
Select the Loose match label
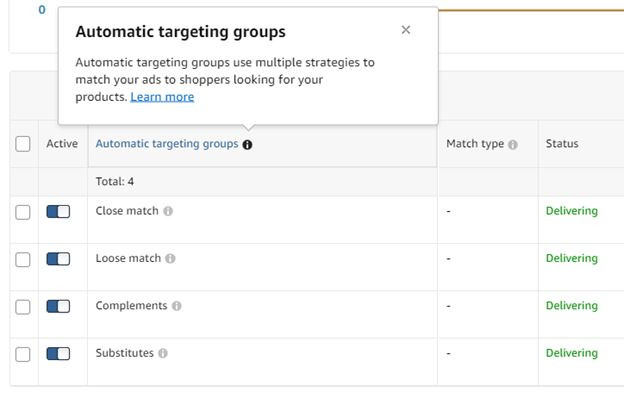(x=128, y=258)
